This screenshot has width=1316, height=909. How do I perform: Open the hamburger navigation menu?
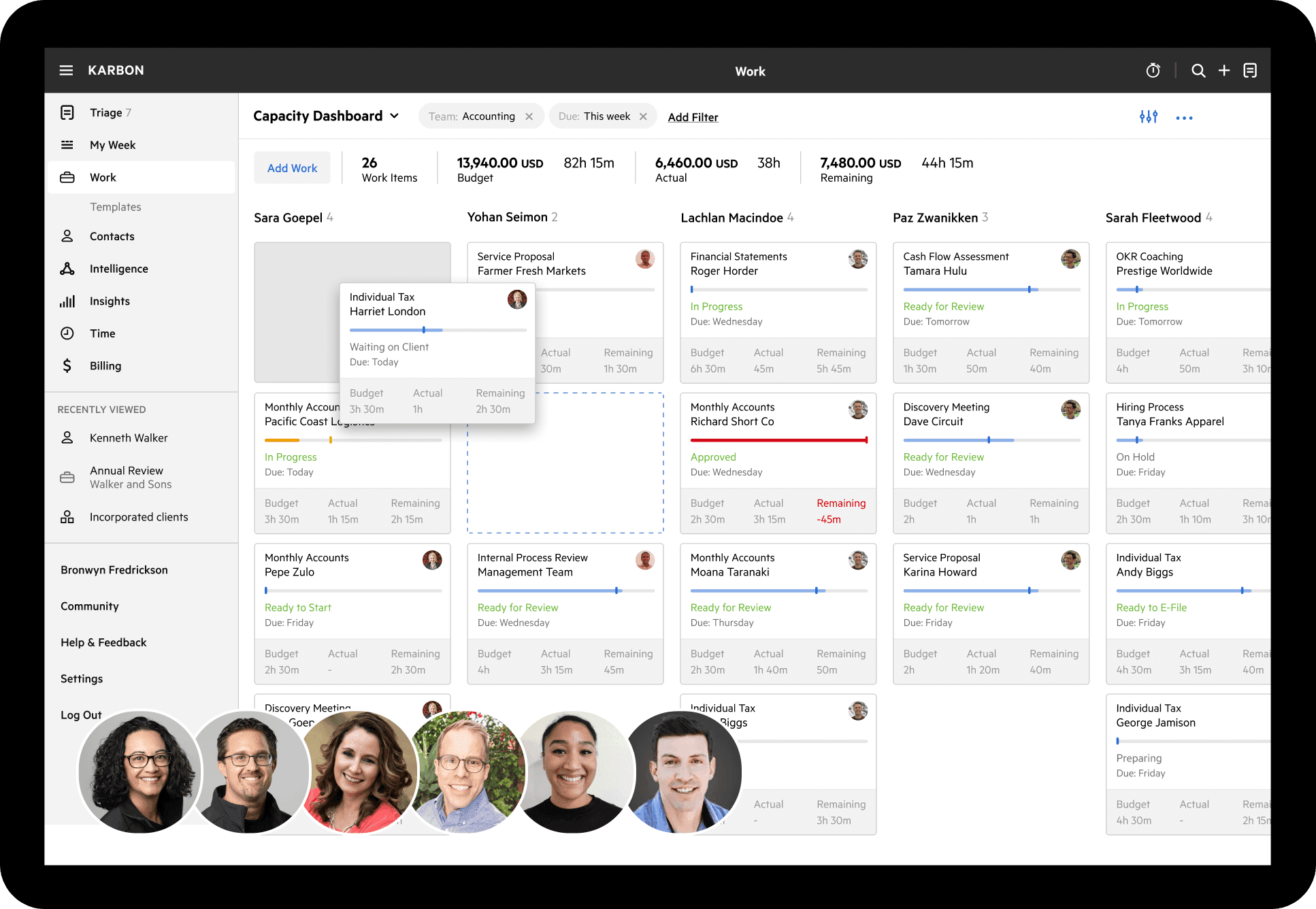(66, 70)
